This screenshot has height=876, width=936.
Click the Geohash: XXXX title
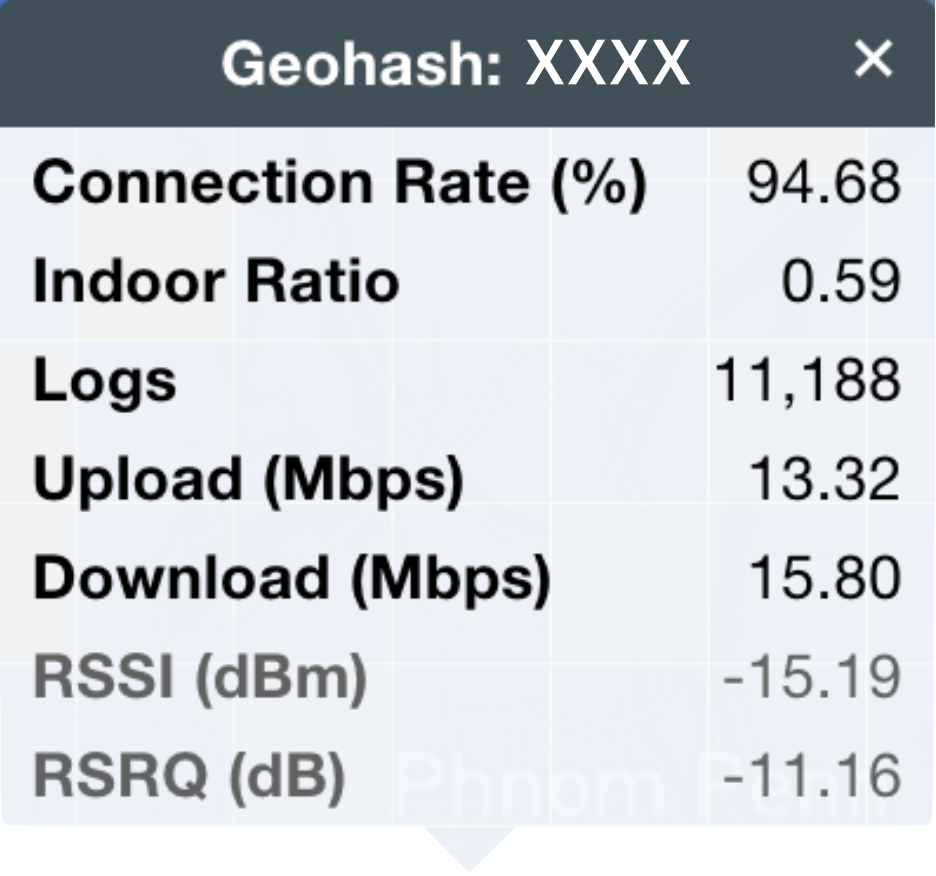click(456, 63)
